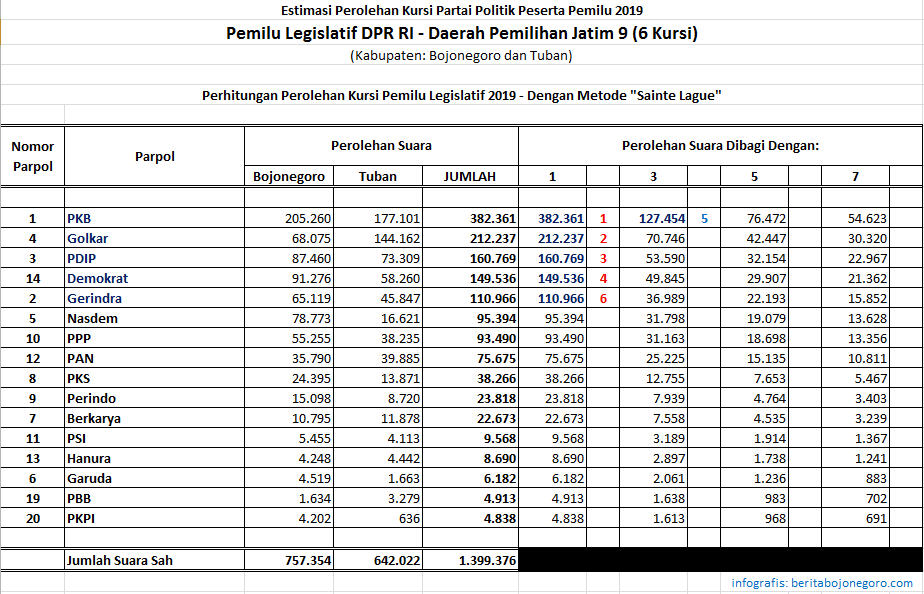Select the PKB party name cell
924x594 pixels.
(x=154, y=218)
